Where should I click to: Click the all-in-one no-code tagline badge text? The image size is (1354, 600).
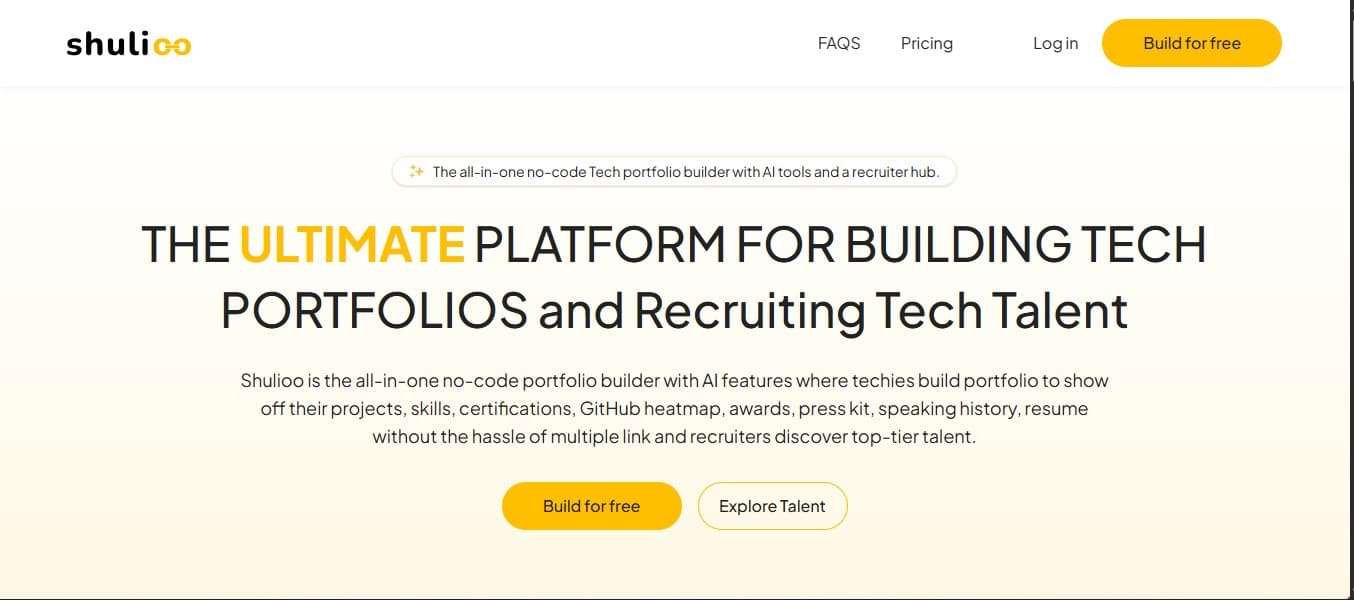685,172
